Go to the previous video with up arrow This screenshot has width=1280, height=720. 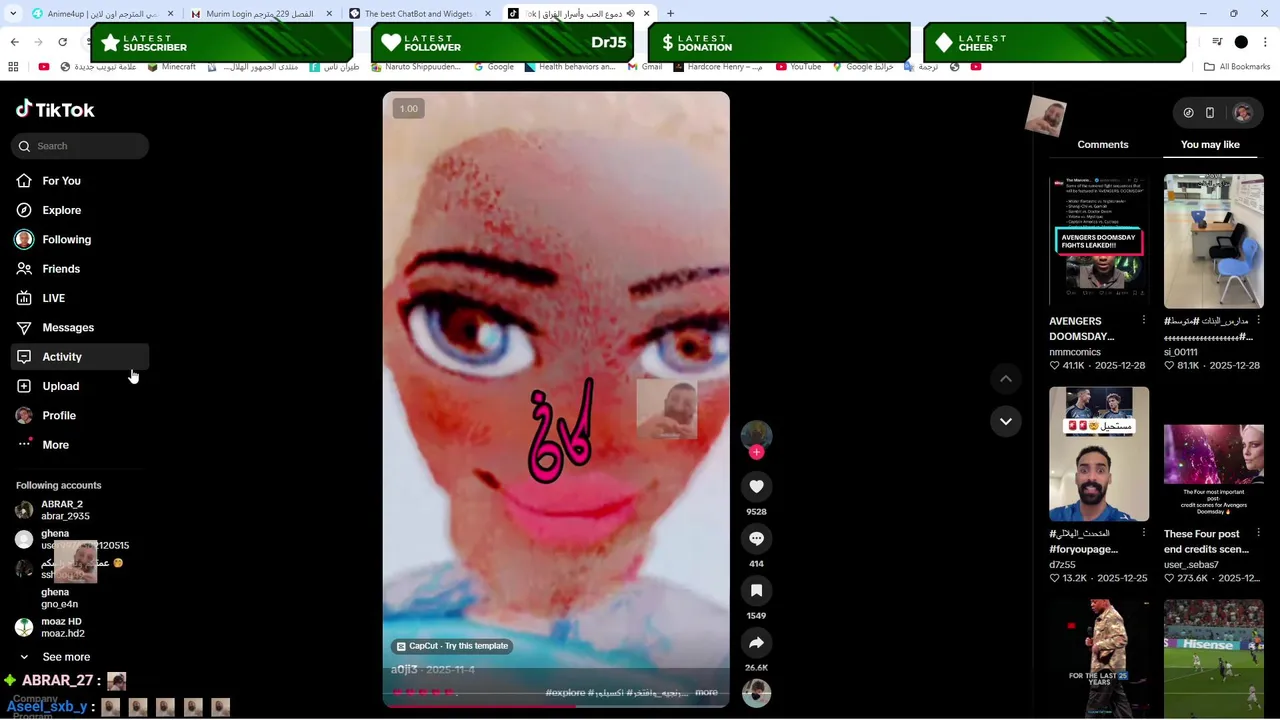[x=1006, y=378]
